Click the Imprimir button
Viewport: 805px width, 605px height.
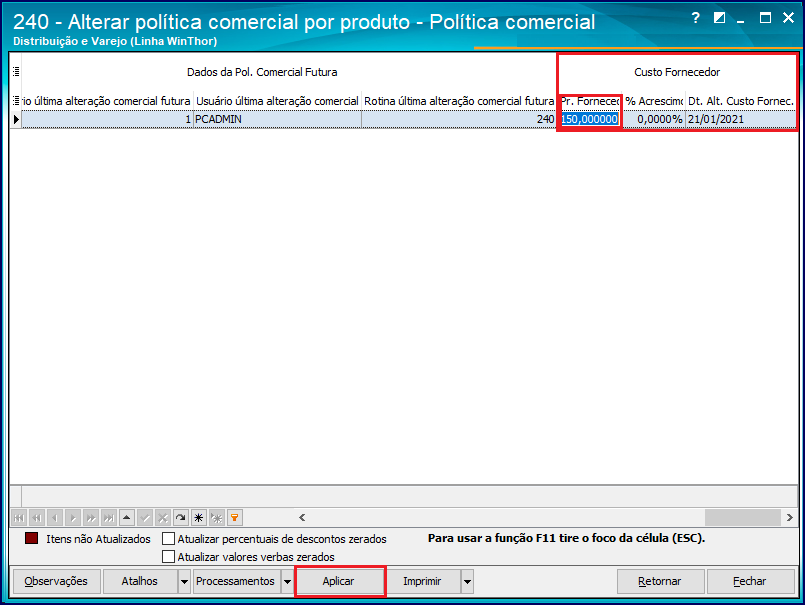point(423,581)
